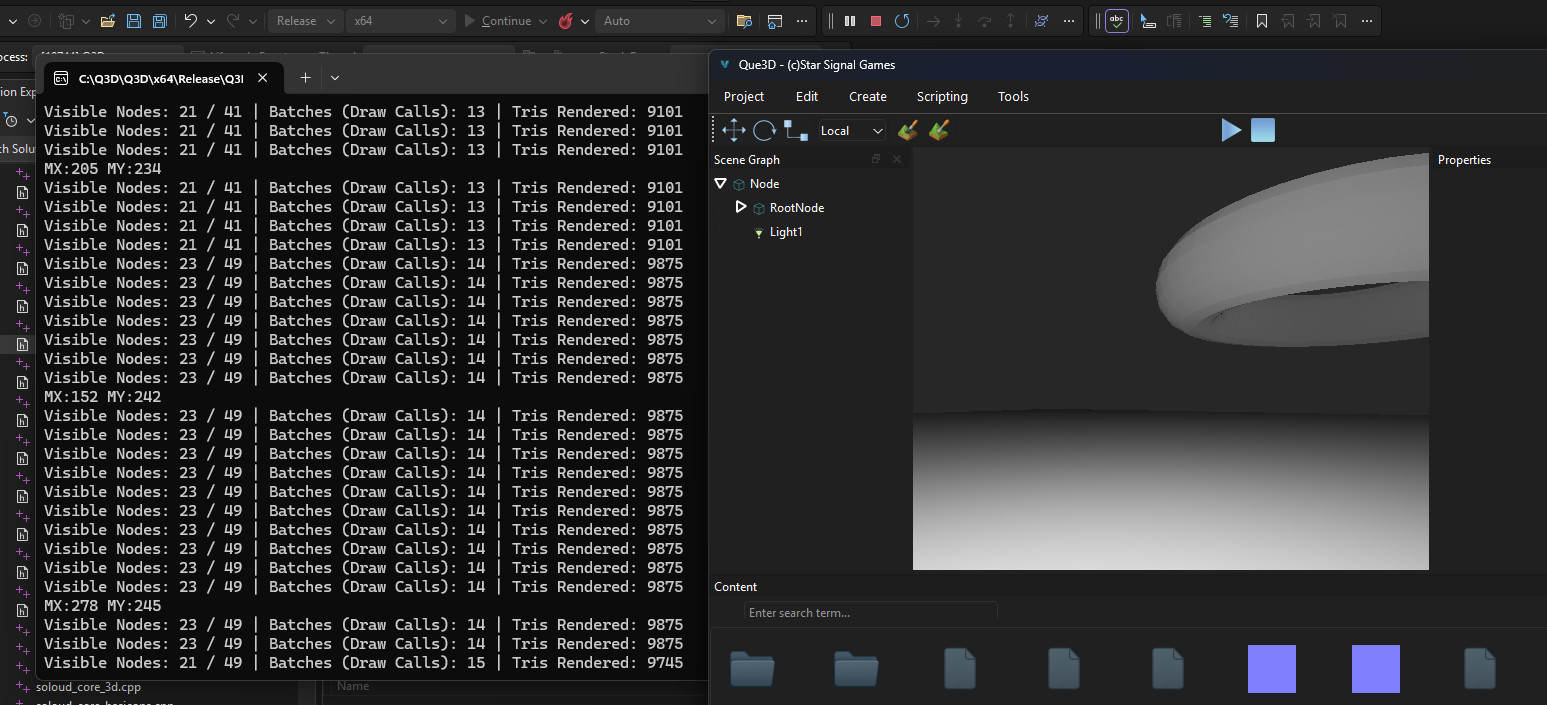Close the Q3D terminal tab
This screenshot has height=705, width=1547.
263,78
